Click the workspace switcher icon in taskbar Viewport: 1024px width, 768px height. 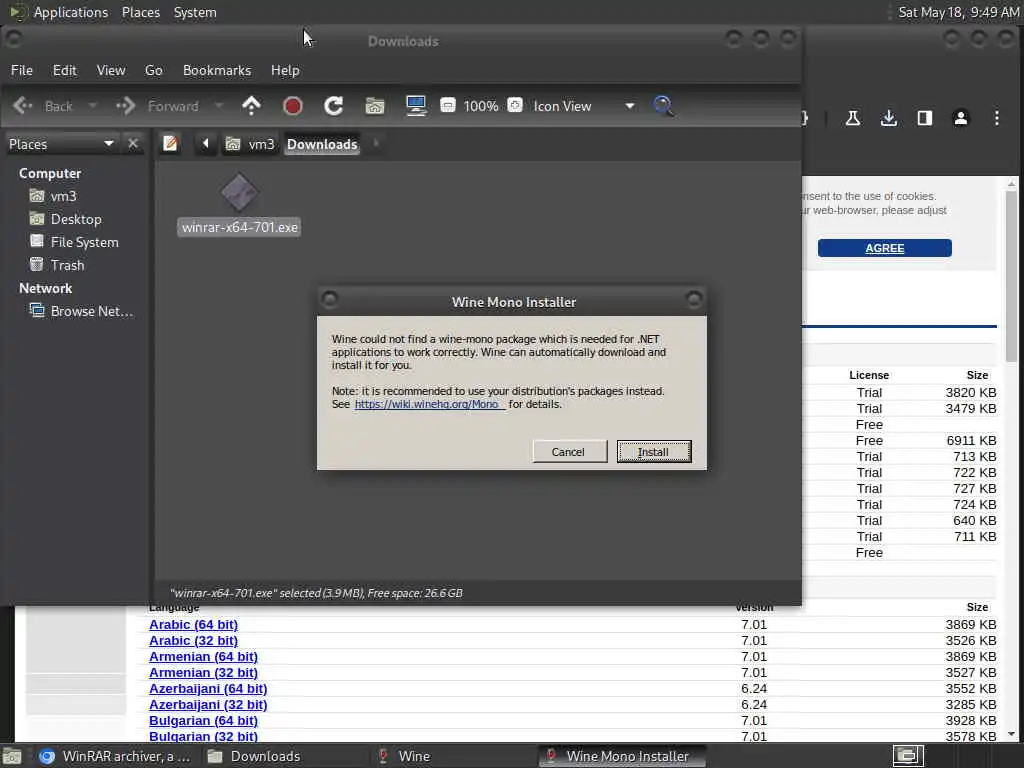point(908,756)
